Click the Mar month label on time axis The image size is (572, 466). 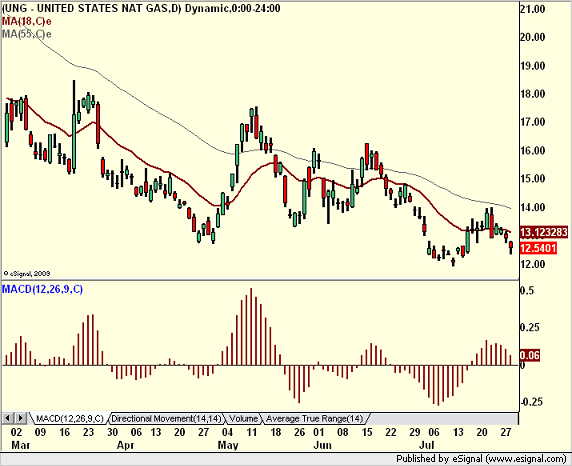click(21, 445)
